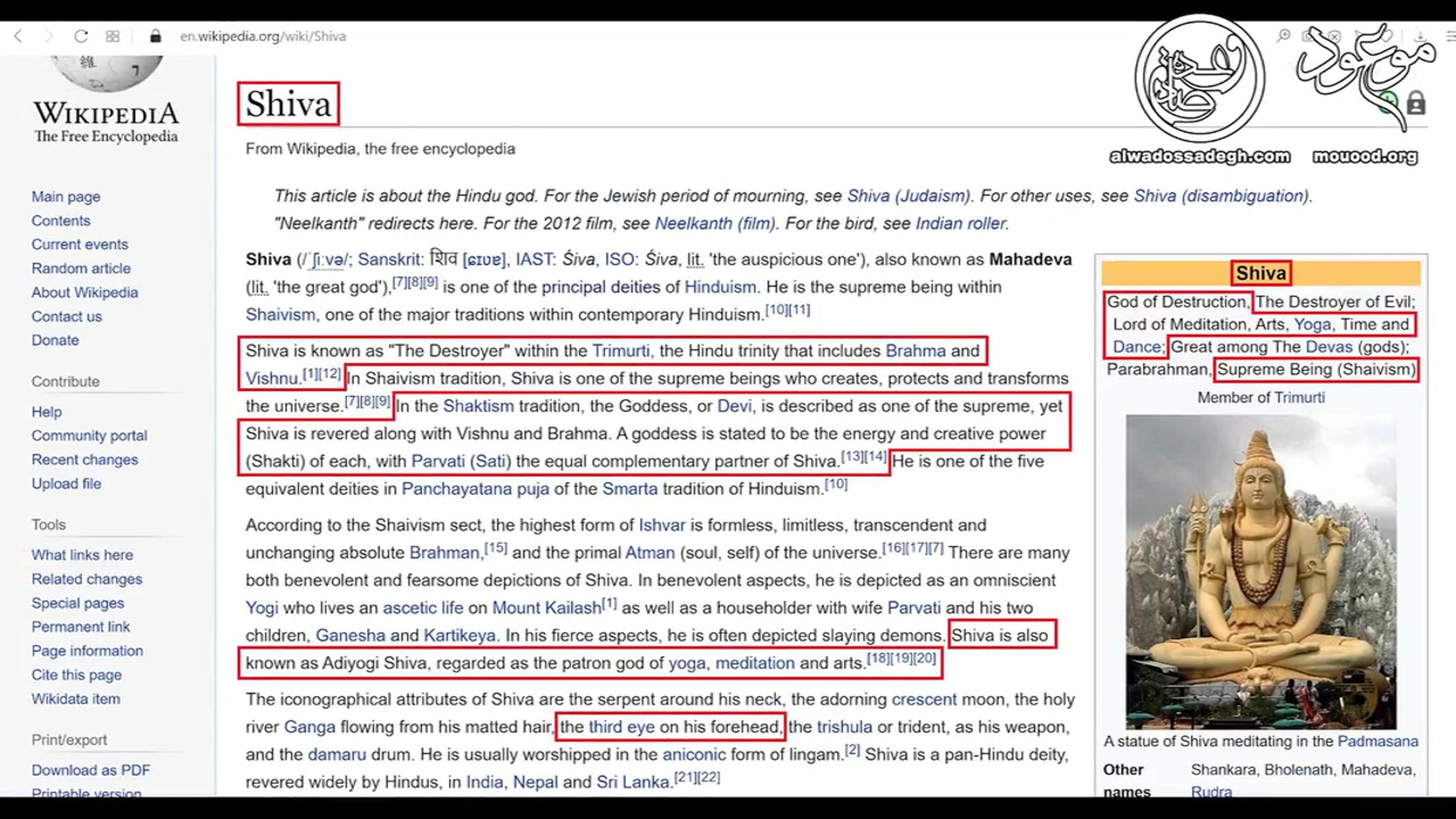Click the Ganesha link
The image size is (1456, 819).
pos(351,636)
